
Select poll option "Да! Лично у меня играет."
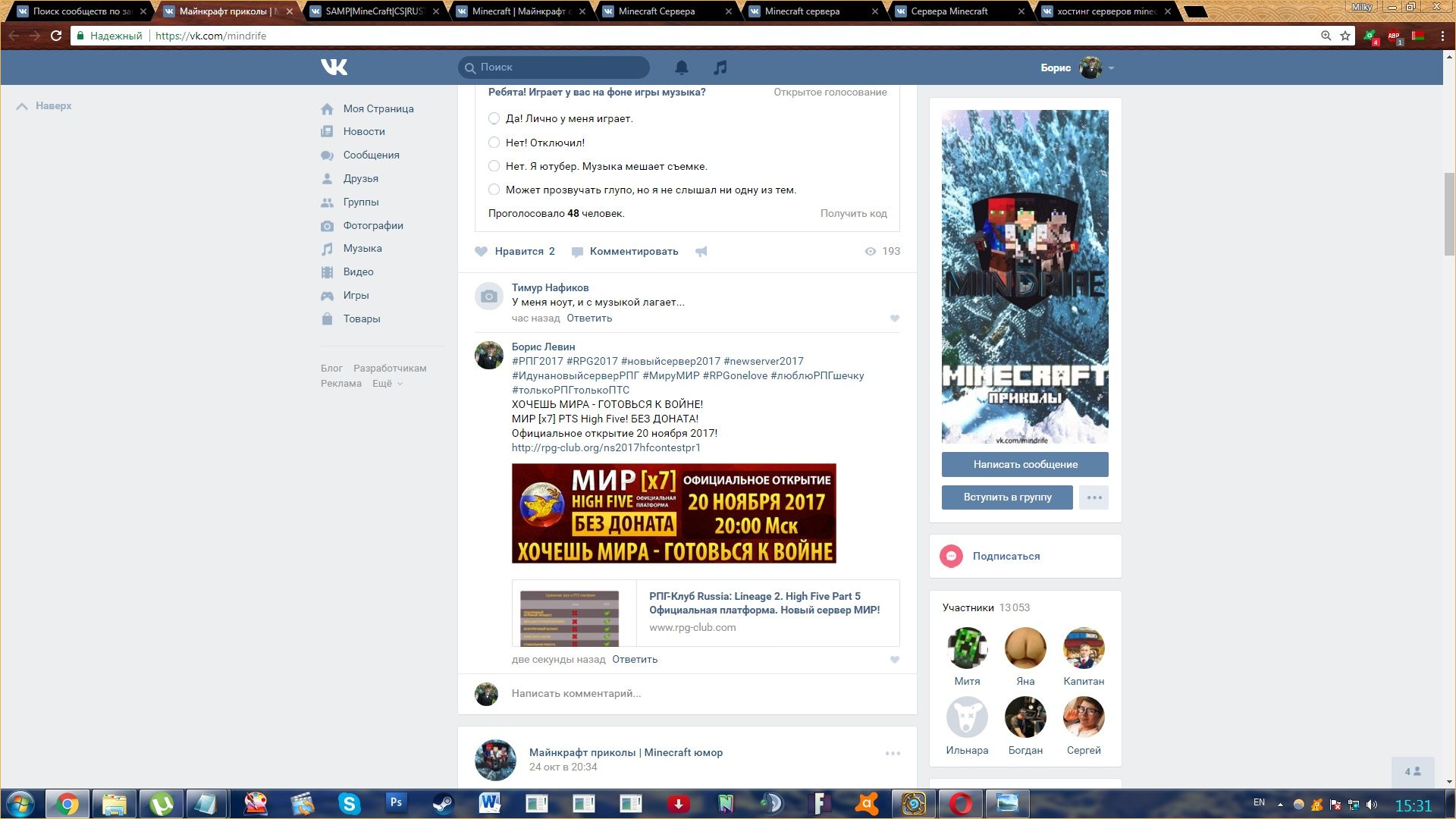click(x=494, y=118)
